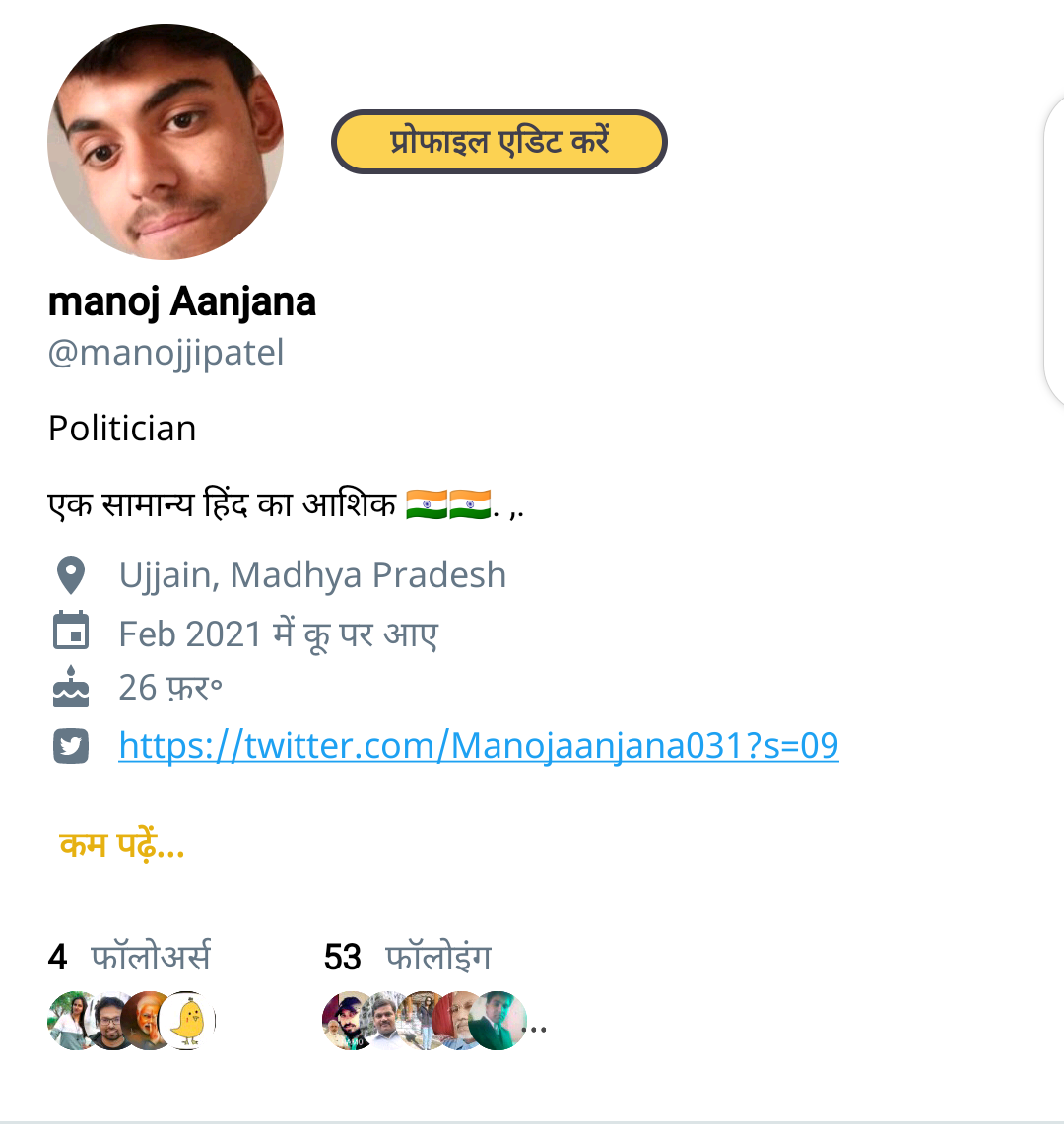Open following avatar of man in green suit
This screenshot has height=1135, width=1064.
coord(499,1021)
